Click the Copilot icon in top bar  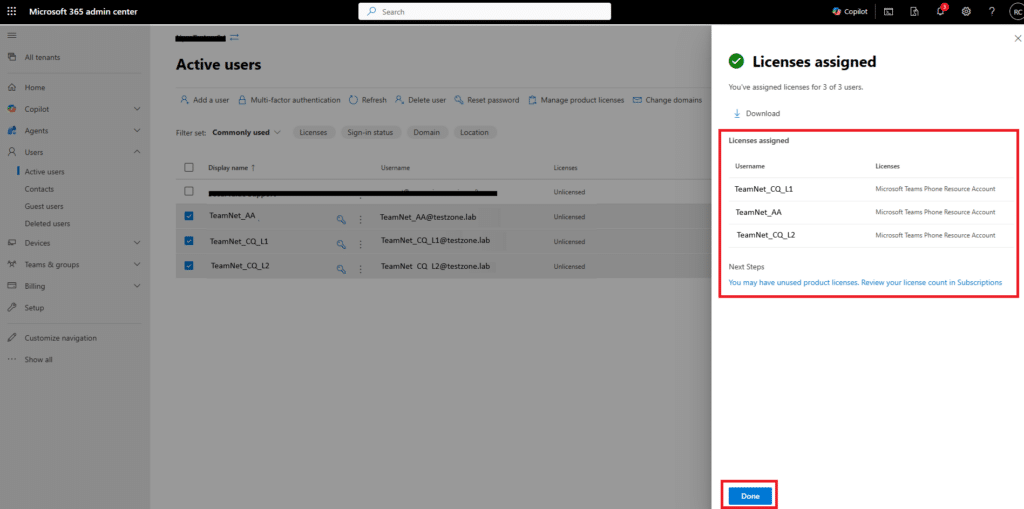(837, 11)
